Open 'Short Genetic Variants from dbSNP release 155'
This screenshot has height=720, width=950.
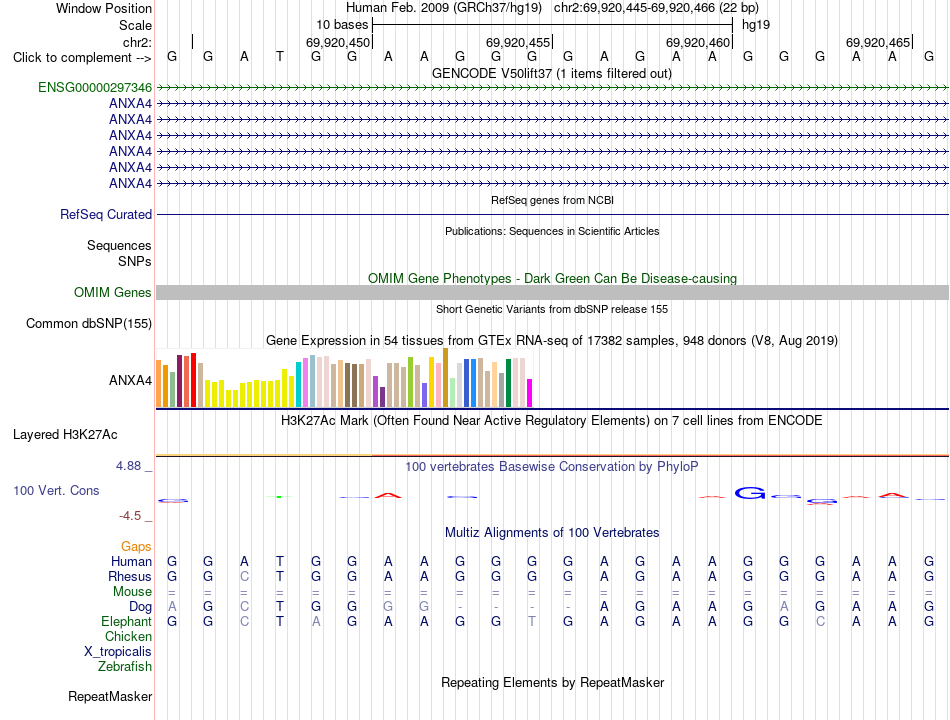(x=552, y=309)
